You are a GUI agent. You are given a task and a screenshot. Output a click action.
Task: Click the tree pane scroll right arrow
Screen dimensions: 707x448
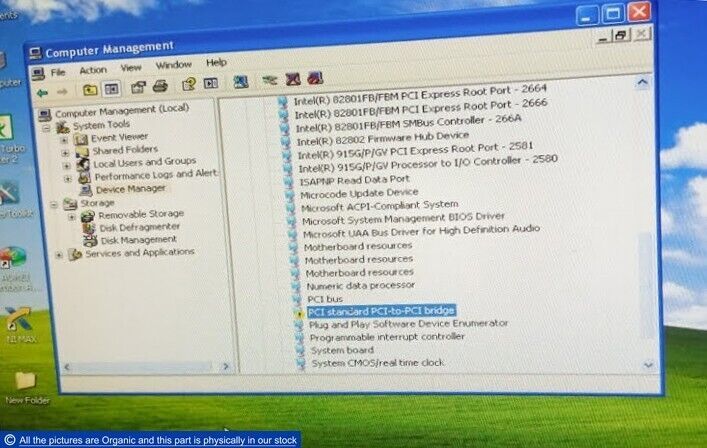226,366
